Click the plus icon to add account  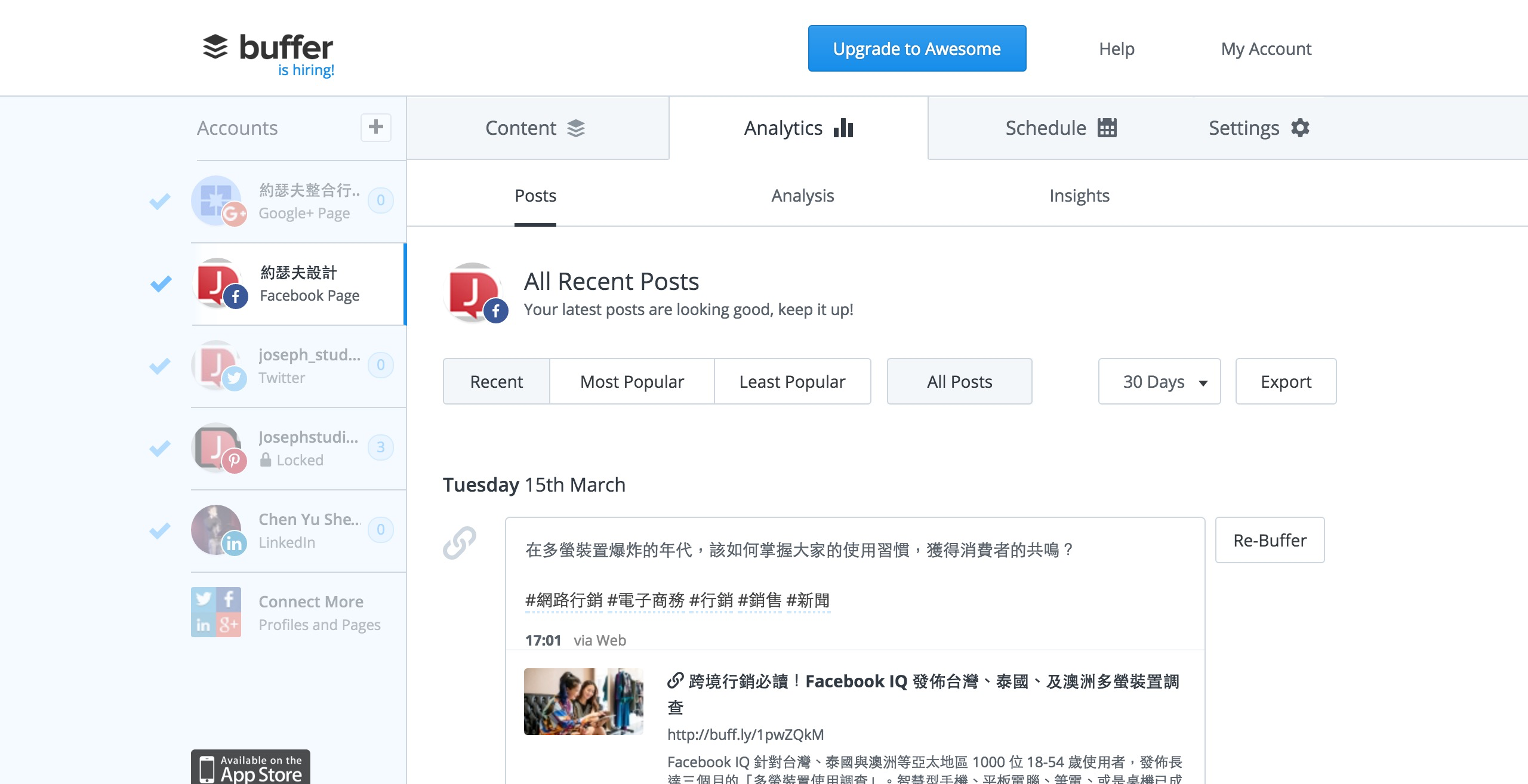click(x=375, y=127)
